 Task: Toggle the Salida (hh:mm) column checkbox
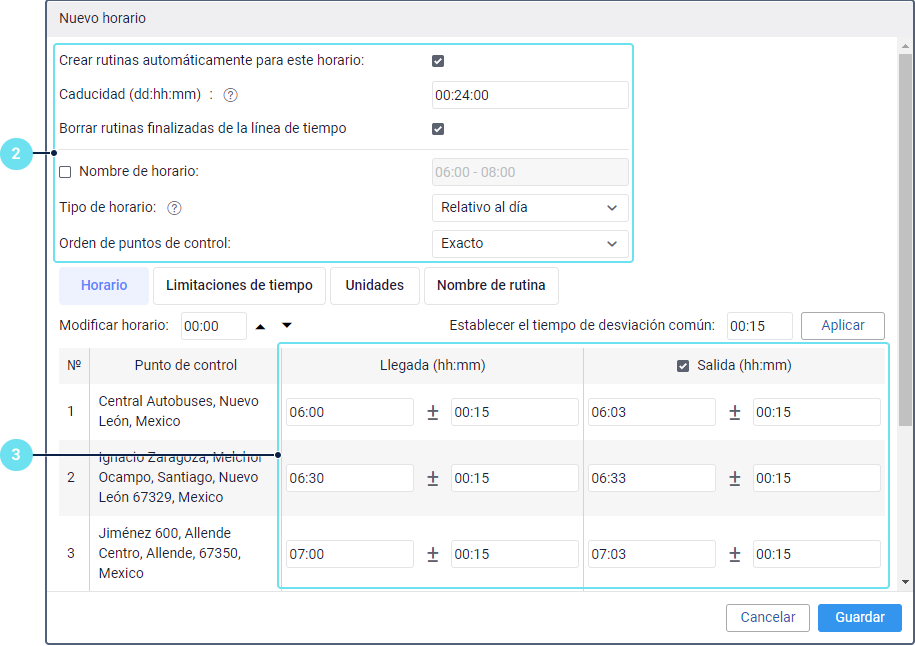684,366
